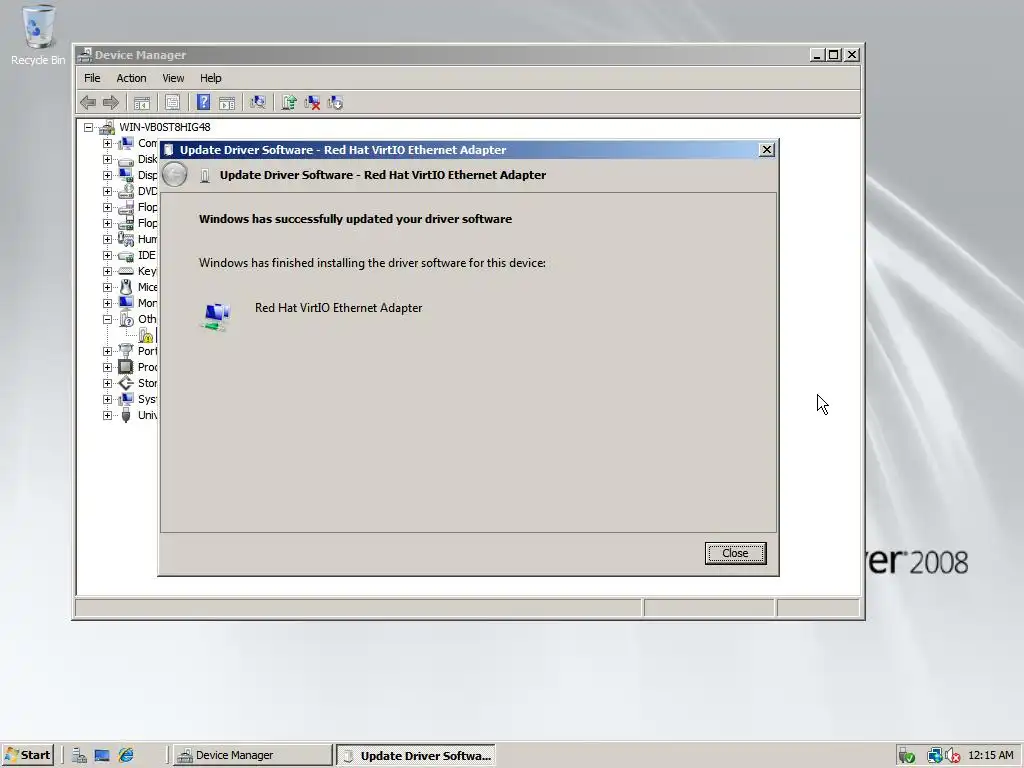Click Uninstall device icon with red X
This screenshot has height=768, width=1024.
coord(312,103)
